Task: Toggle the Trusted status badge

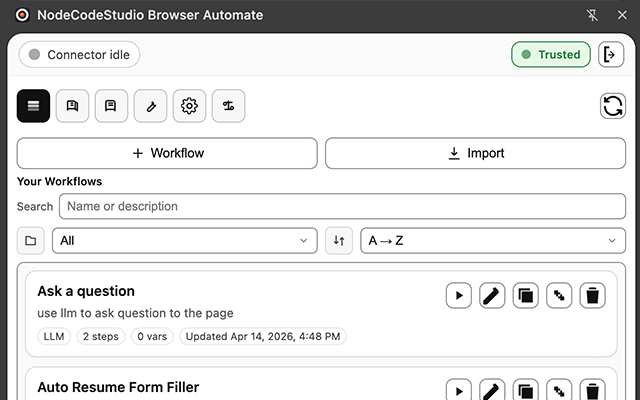Action: click(551, 55)
